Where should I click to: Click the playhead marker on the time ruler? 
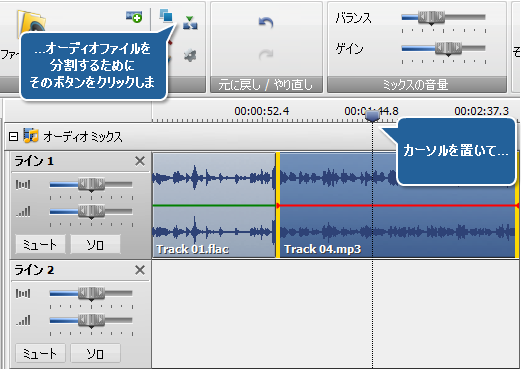point(372,116)
